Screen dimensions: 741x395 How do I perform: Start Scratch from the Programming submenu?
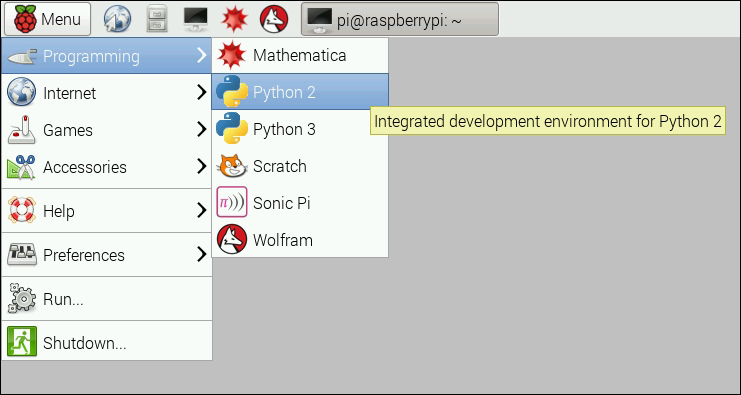(300, 166)
